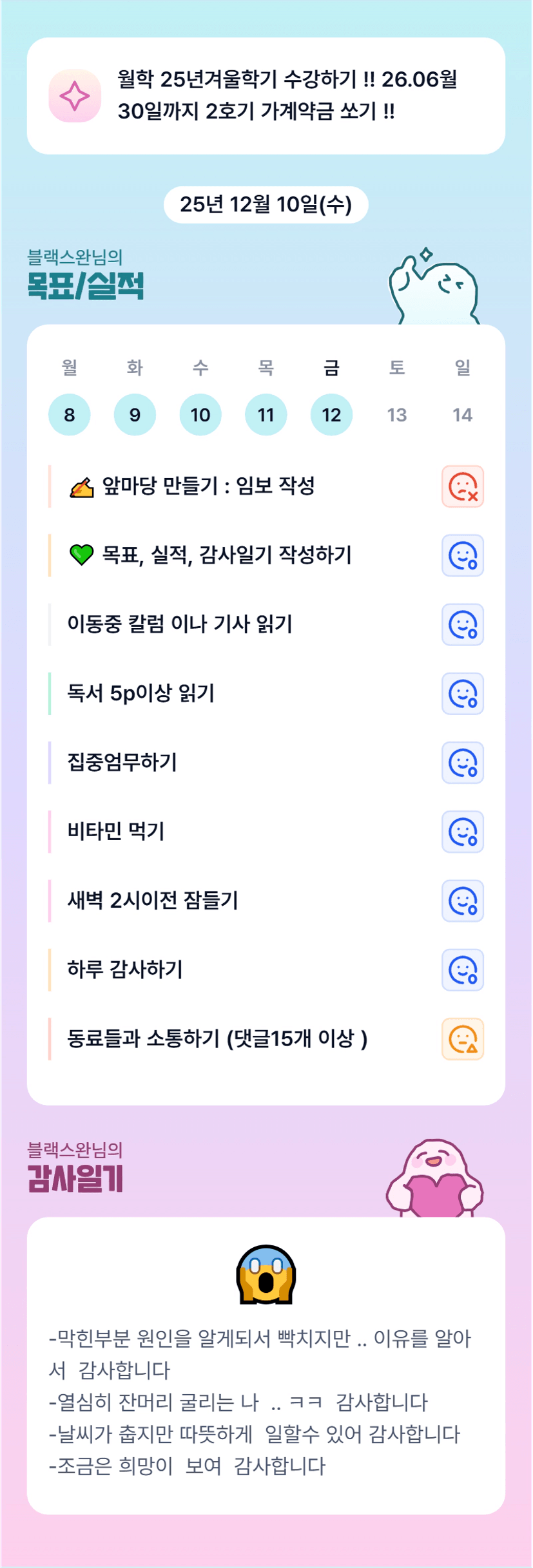Image resolution: width=533 pixels, height=1568 pixels.
Task: Select Monday the 8th in the week row
Action: [x=70, y=414]
